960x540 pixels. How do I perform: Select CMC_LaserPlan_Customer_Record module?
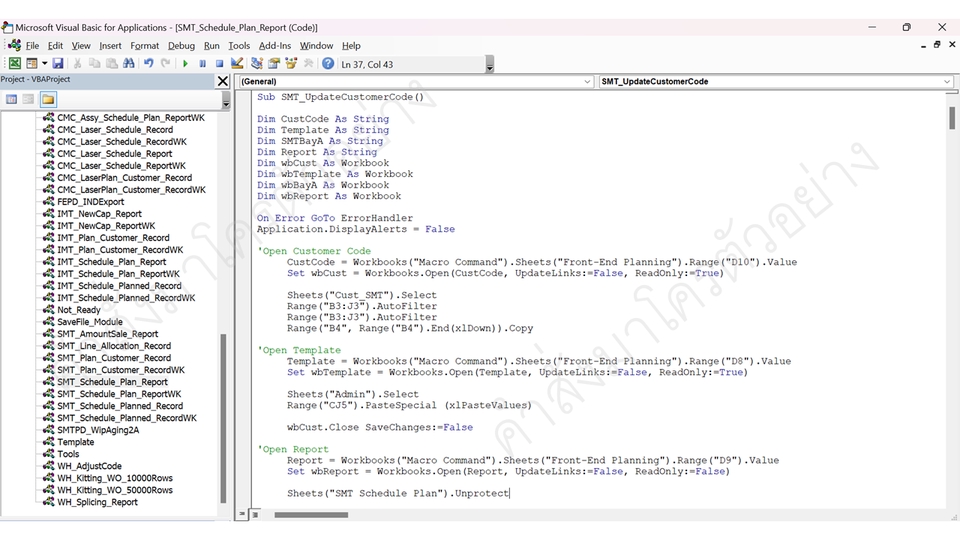click(x=124, y=178)
